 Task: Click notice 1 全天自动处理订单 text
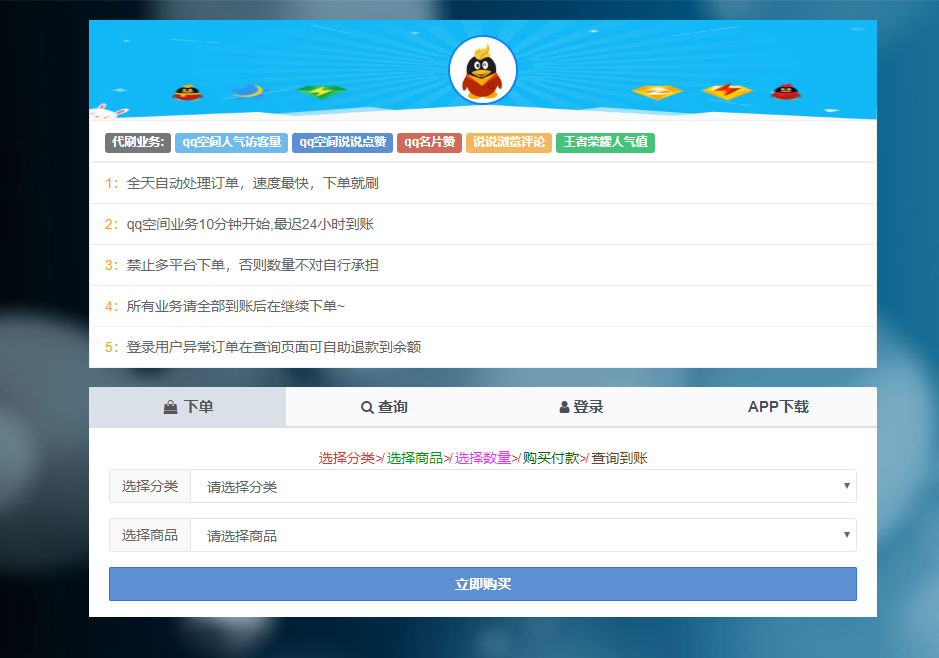[252, 183]
